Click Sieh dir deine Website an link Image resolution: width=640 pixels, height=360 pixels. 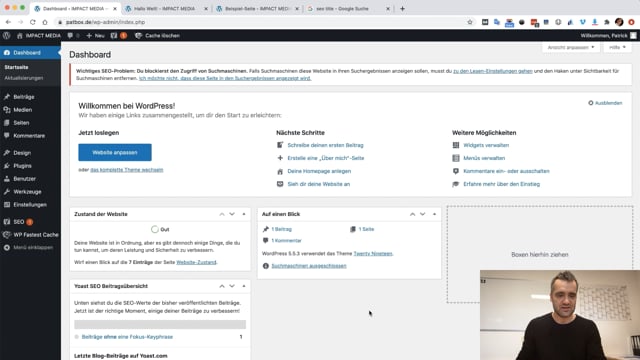point(318,184)
